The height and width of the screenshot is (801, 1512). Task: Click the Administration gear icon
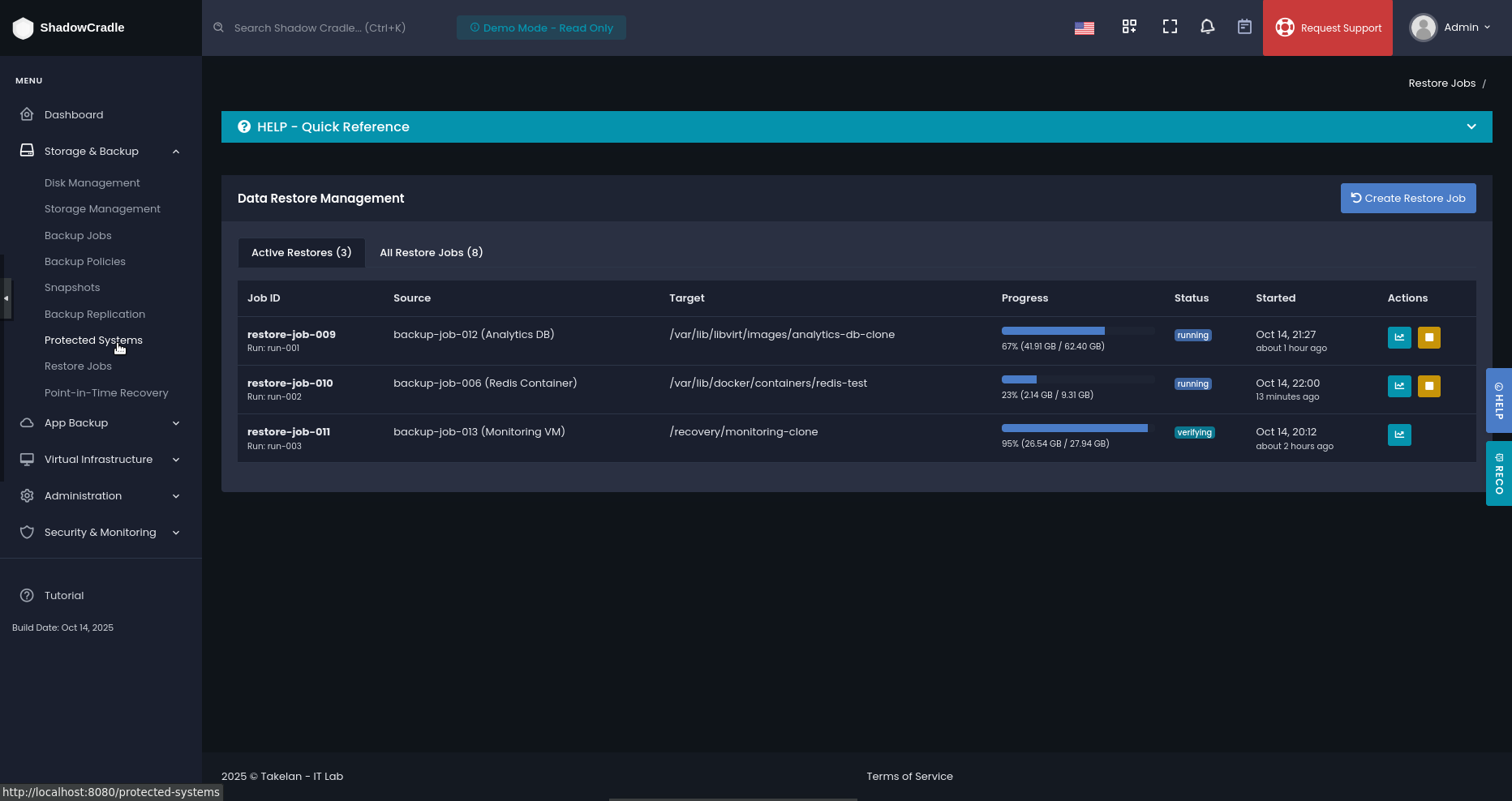[27, 495]
